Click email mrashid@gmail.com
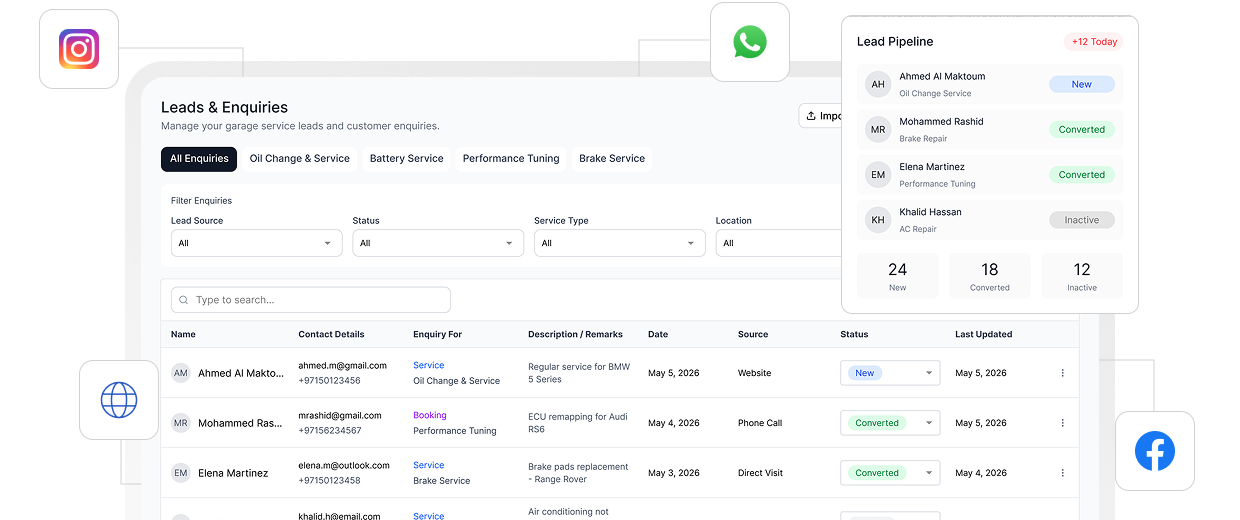Viewport: 1240px width, 520px height. pyautogui.click(x=340, y=416)
